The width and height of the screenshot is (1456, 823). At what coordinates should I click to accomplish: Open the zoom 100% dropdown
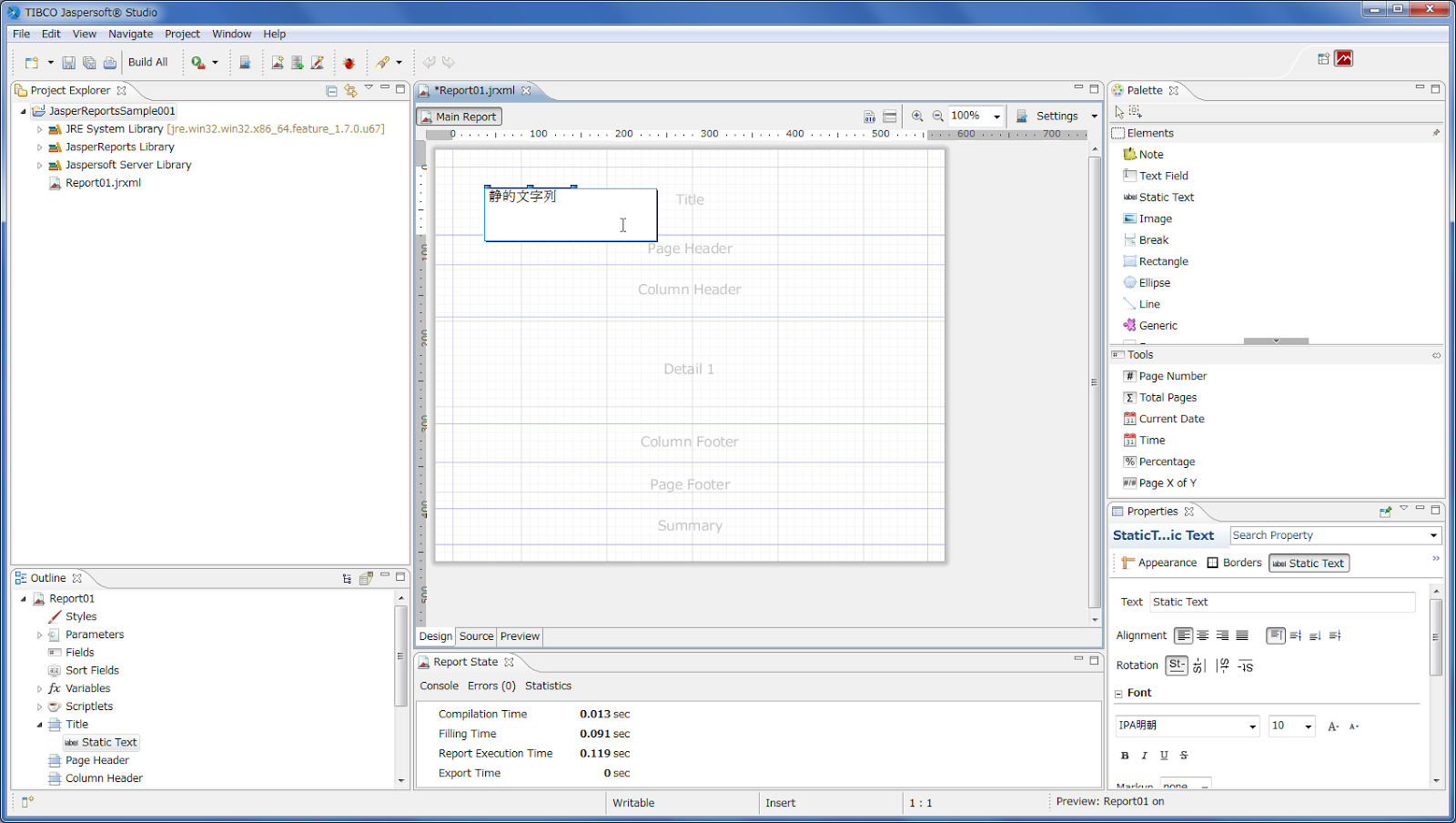(x=996, y=117)
